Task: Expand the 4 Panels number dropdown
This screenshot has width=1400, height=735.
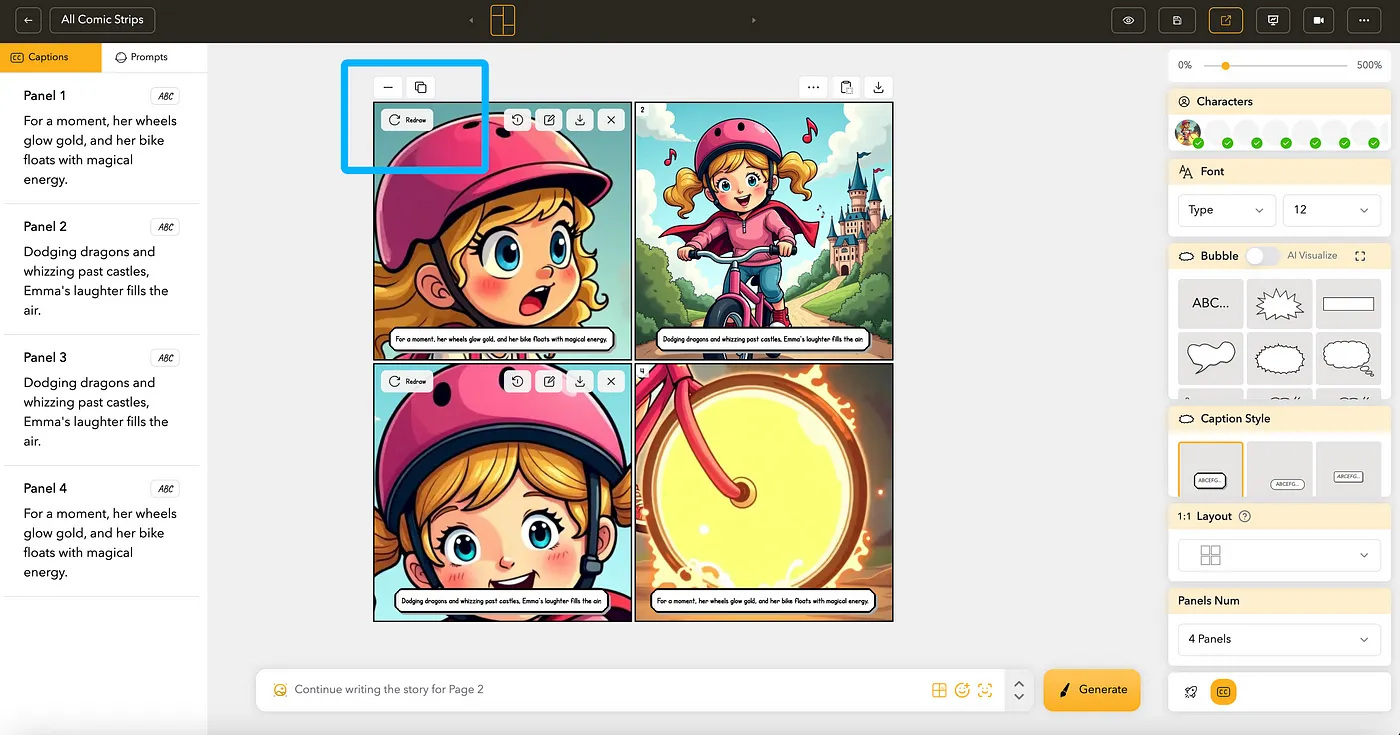Action: (1278, 639)
